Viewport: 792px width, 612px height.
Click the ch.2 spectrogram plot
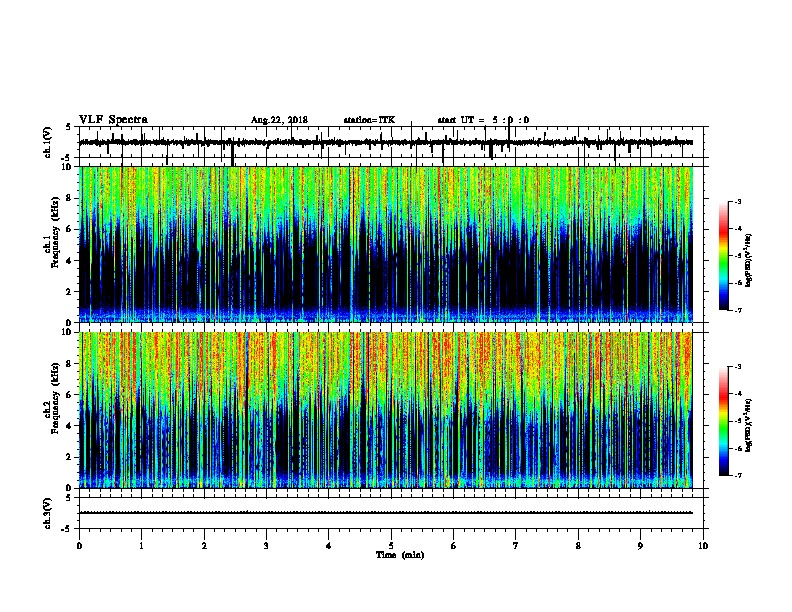(x=385, y=410)
